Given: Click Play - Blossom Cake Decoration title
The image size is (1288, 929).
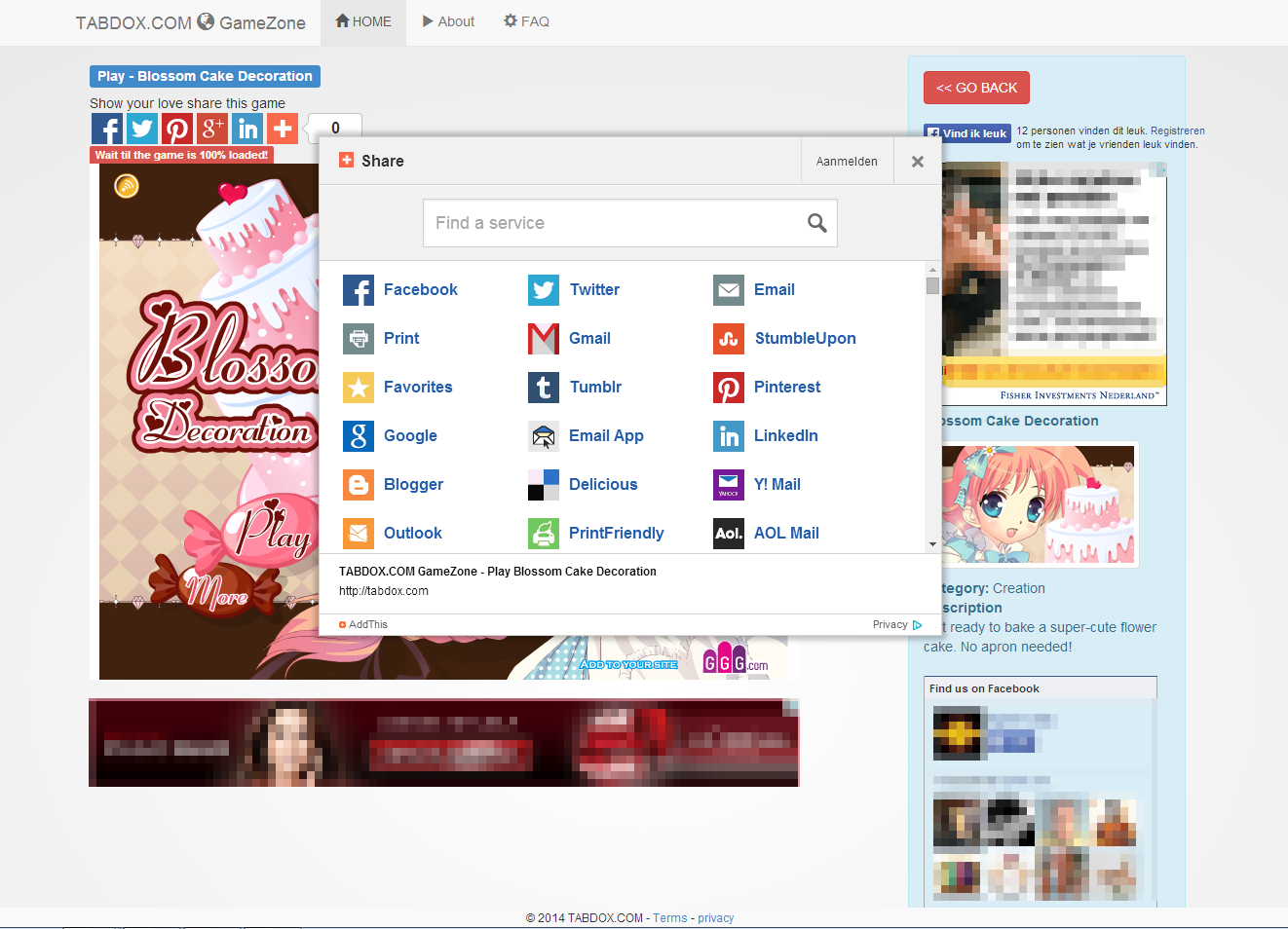Looking at the screenshot, I should (205, 76).
